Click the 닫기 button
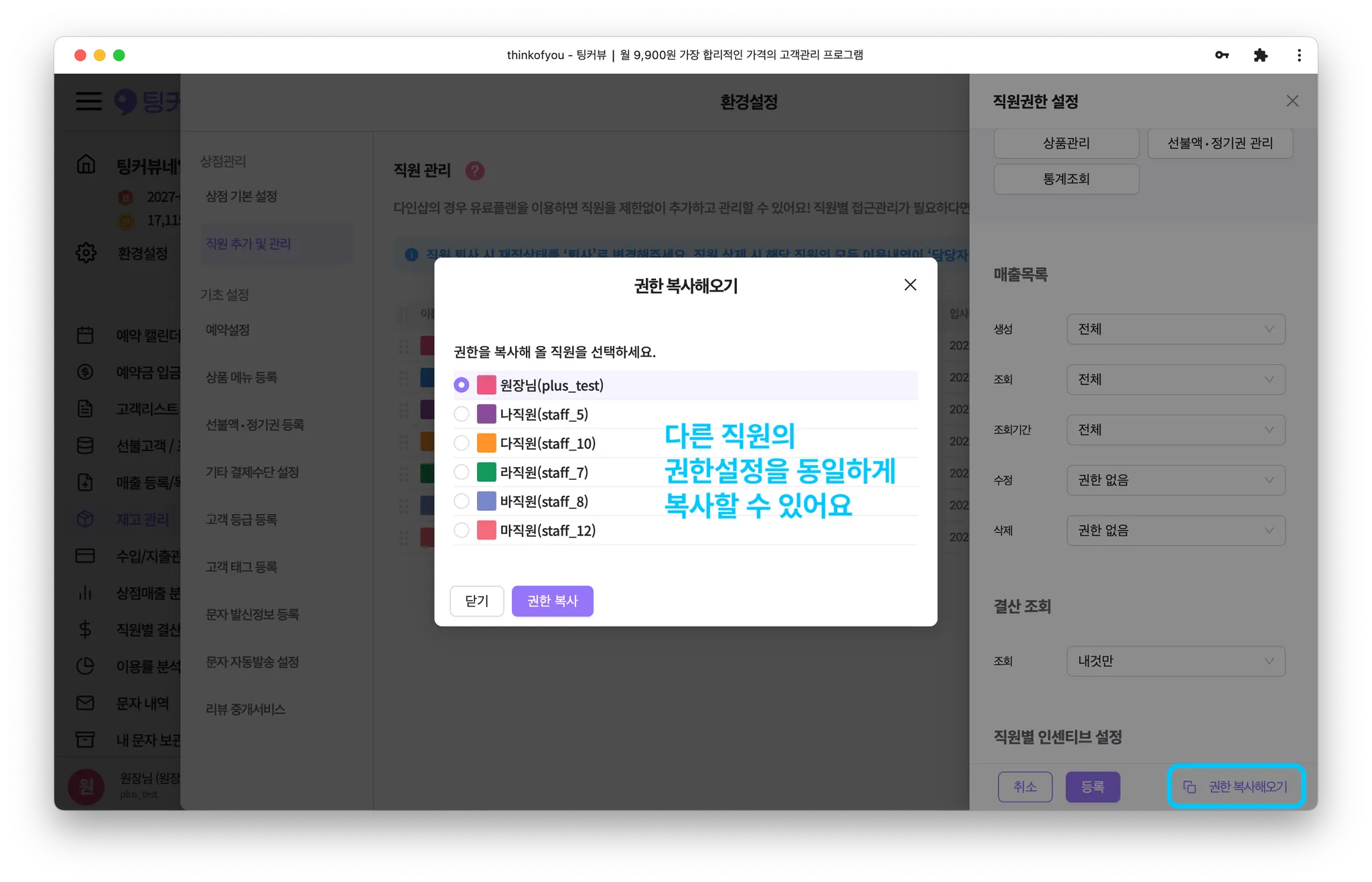The height and width of the screenshot is (882, 1372). coord(476,601)
